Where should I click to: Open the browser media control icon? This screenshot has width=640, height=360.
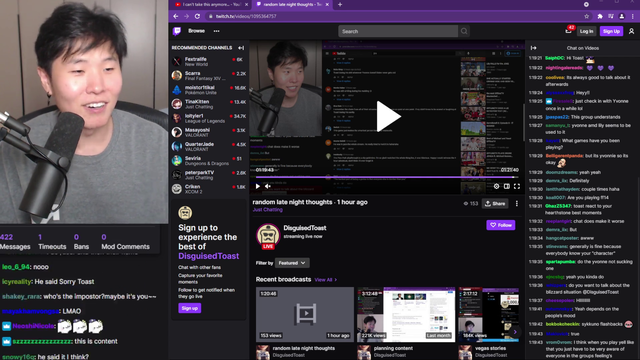pos(611,16)
